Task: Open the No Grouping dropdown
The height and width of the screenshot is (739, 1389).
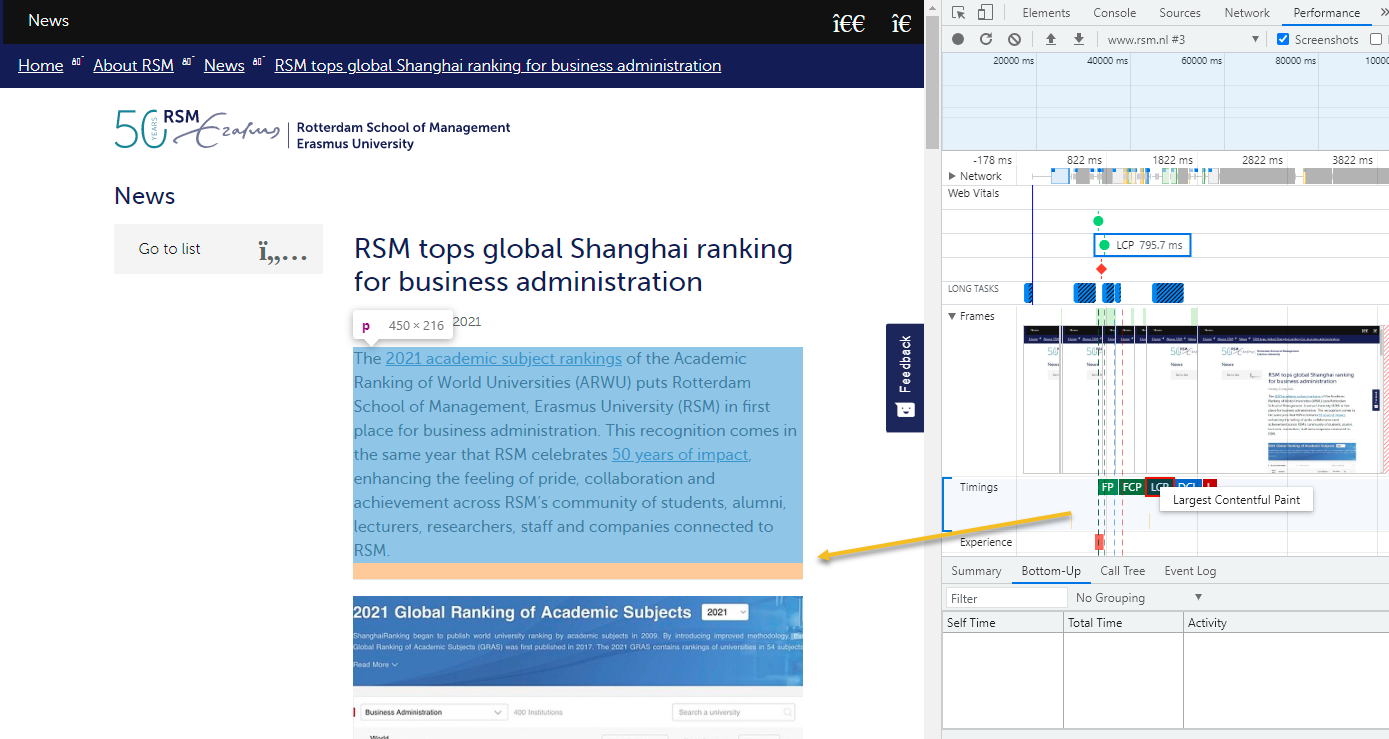Action: click(x=1139, y=598)
